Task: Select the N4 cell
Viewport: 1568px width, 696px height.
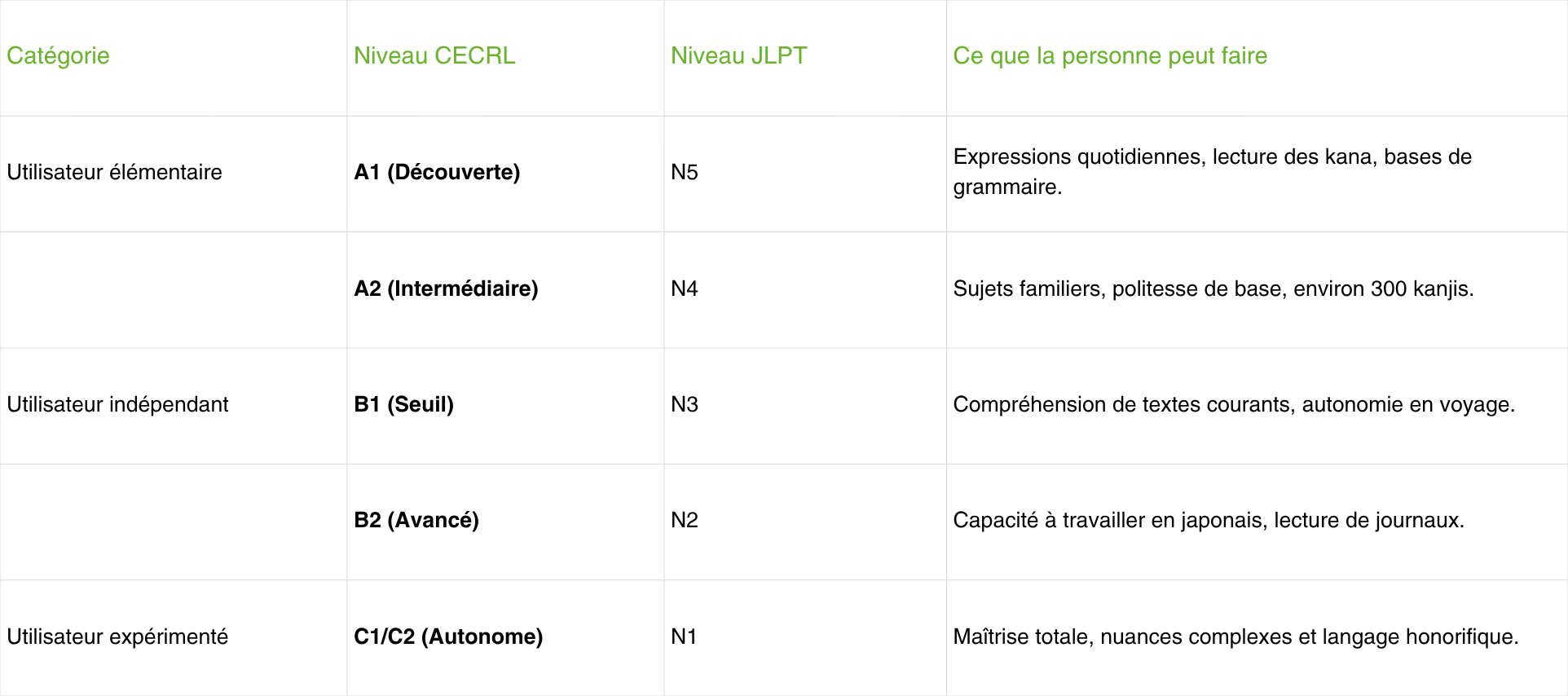Action: click(x=685, y=289)
